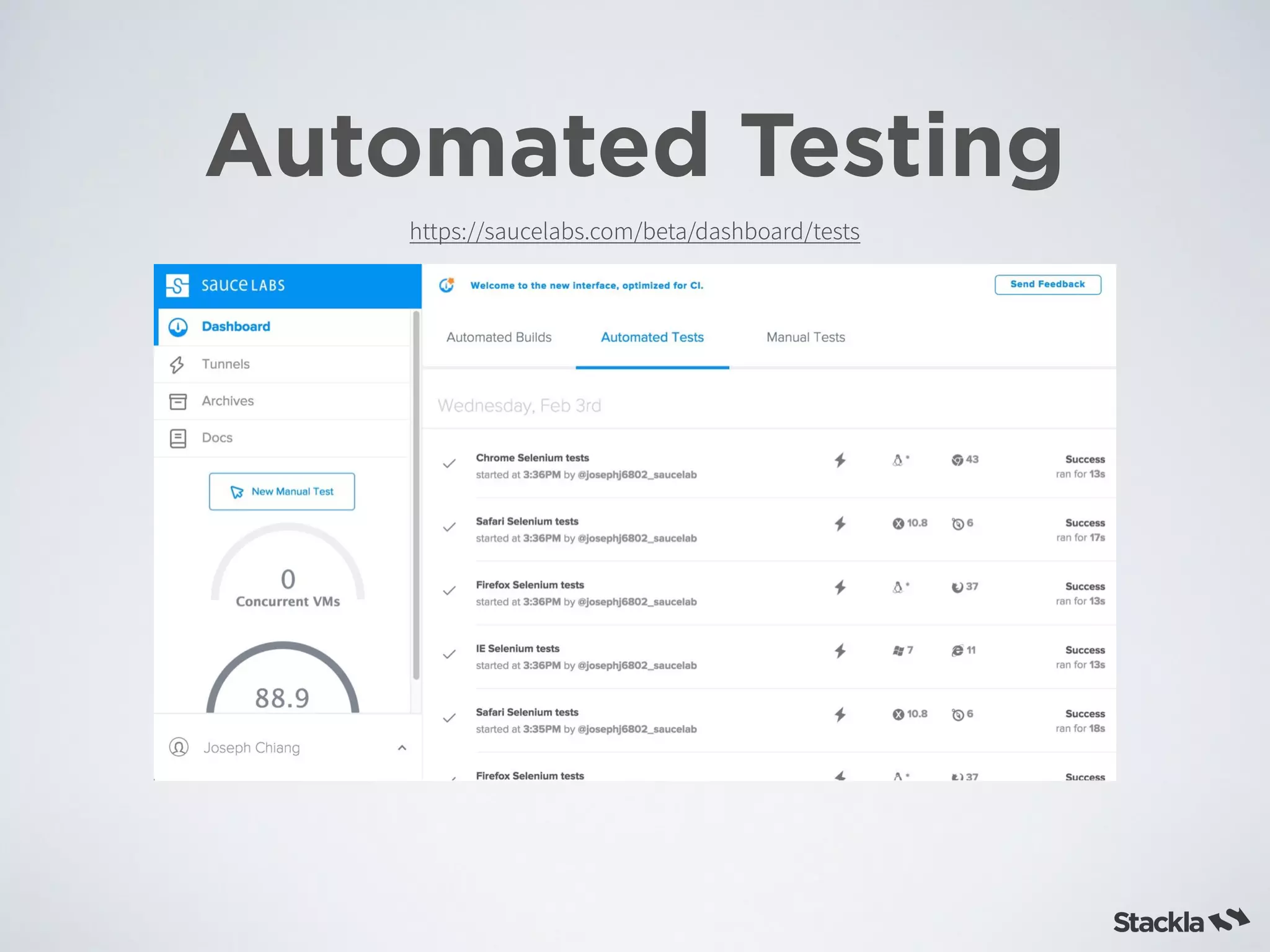The image size is (1270, 952).
Task: Click the Send Feedback button
Action: [x=1048, y=284]
